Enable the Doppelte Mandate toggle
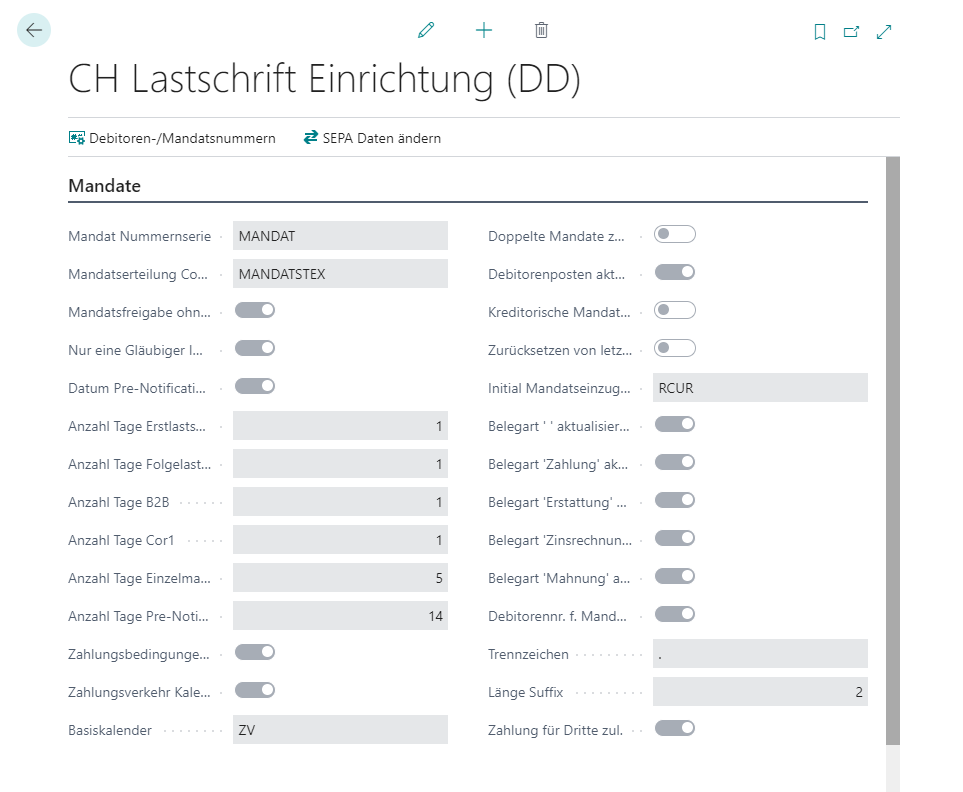Screen dimensions: 963x792 coord(672,233)
